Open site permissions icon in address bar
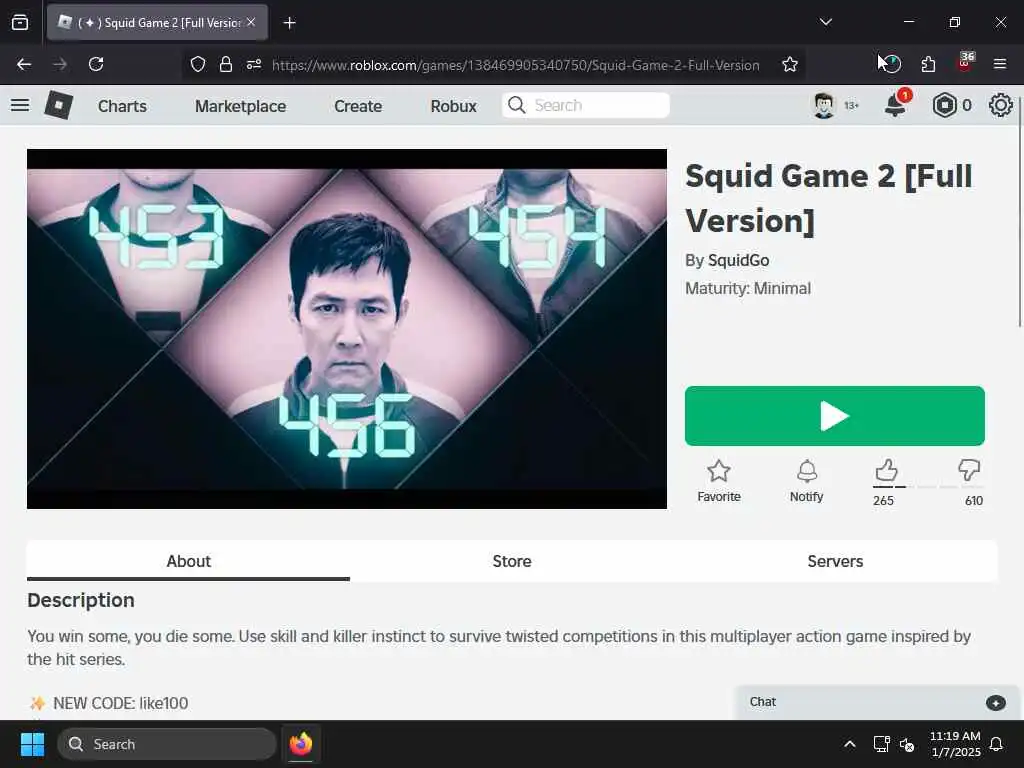The image size is (1024, 768). (254, 64)
